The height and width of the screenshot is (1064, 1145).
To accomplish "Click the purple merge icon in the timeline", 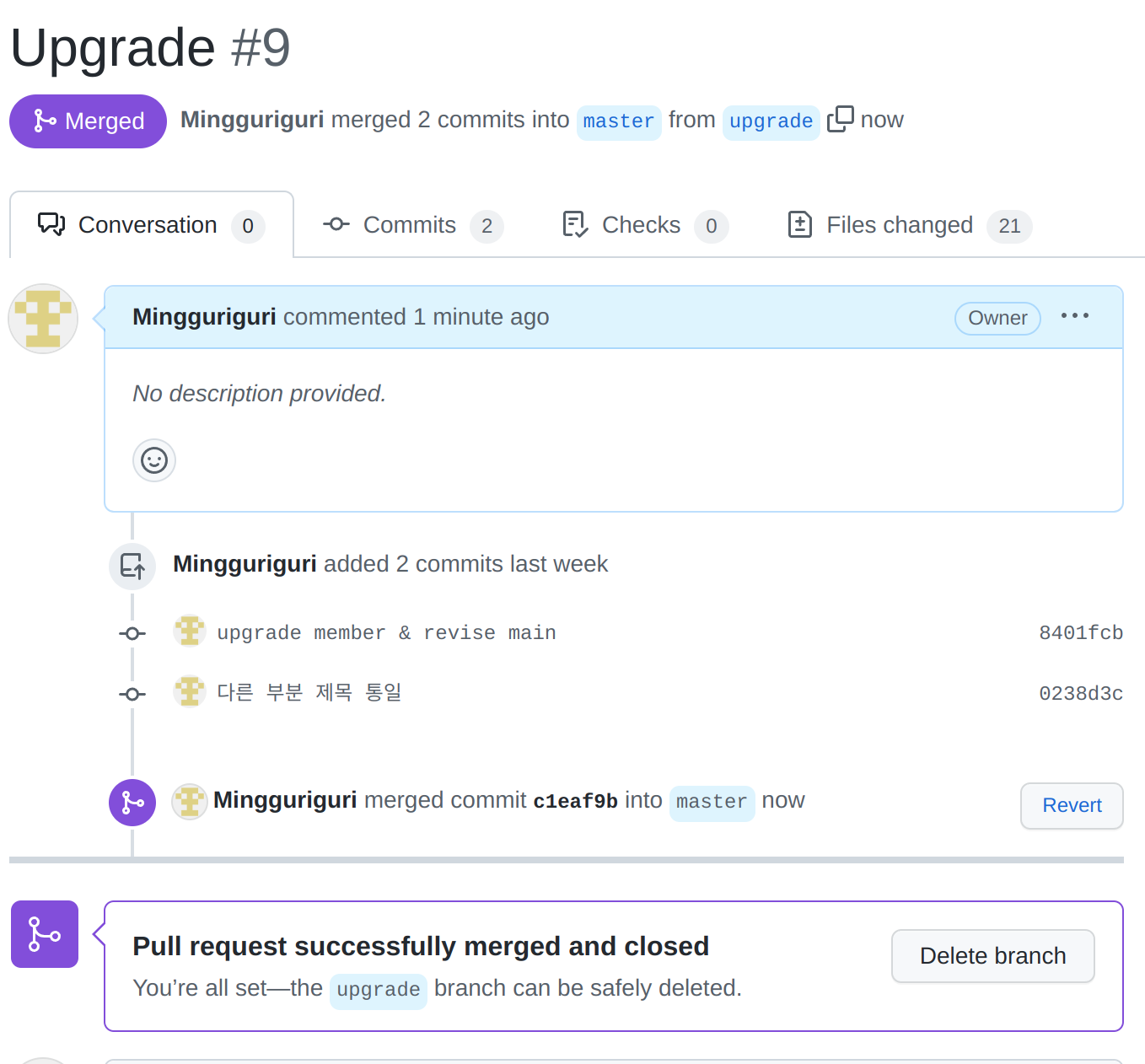I will (132, 803).
